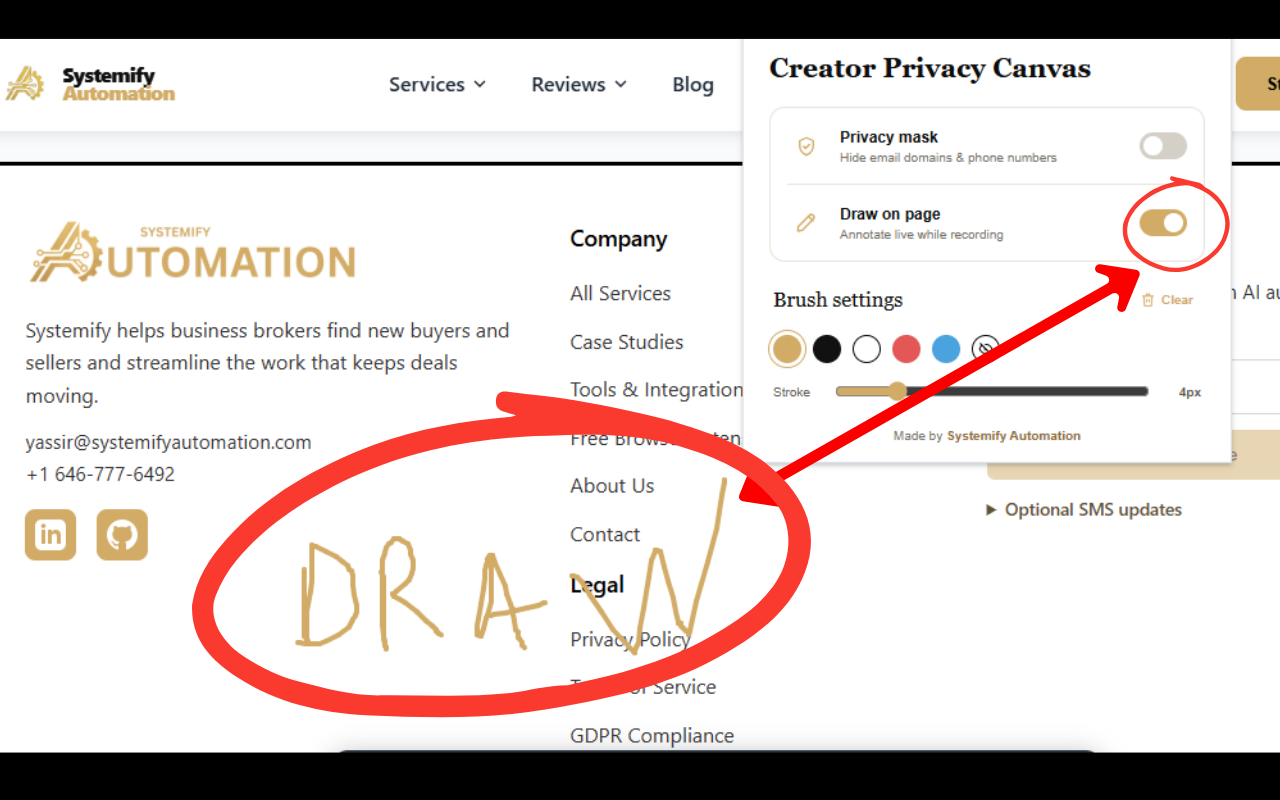The image size is (1280, 800).
Task: Click the Draw on page pencil icon
Action: (x=806, y=223)
